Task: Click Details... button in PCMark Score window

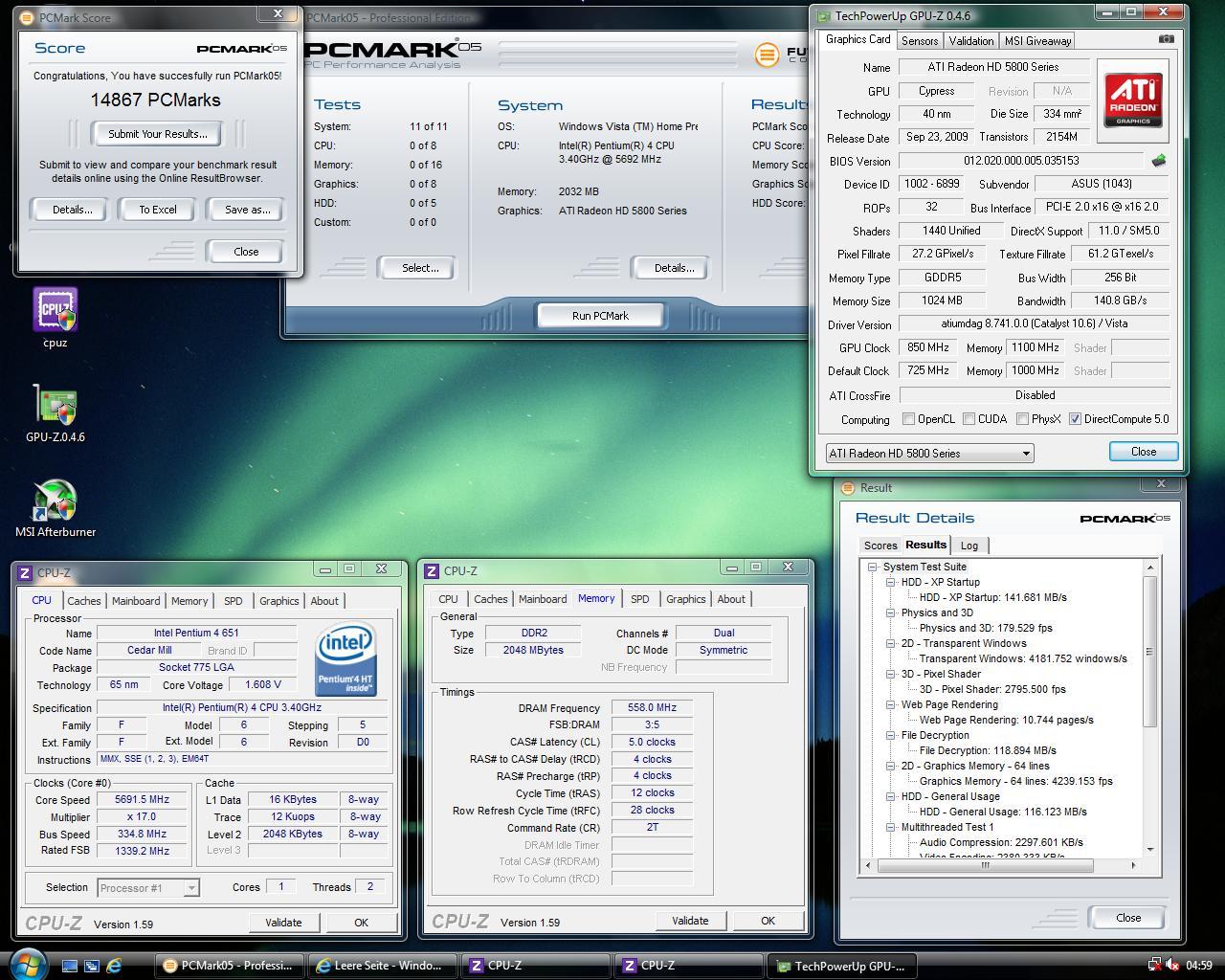Action: pos(72,210)
